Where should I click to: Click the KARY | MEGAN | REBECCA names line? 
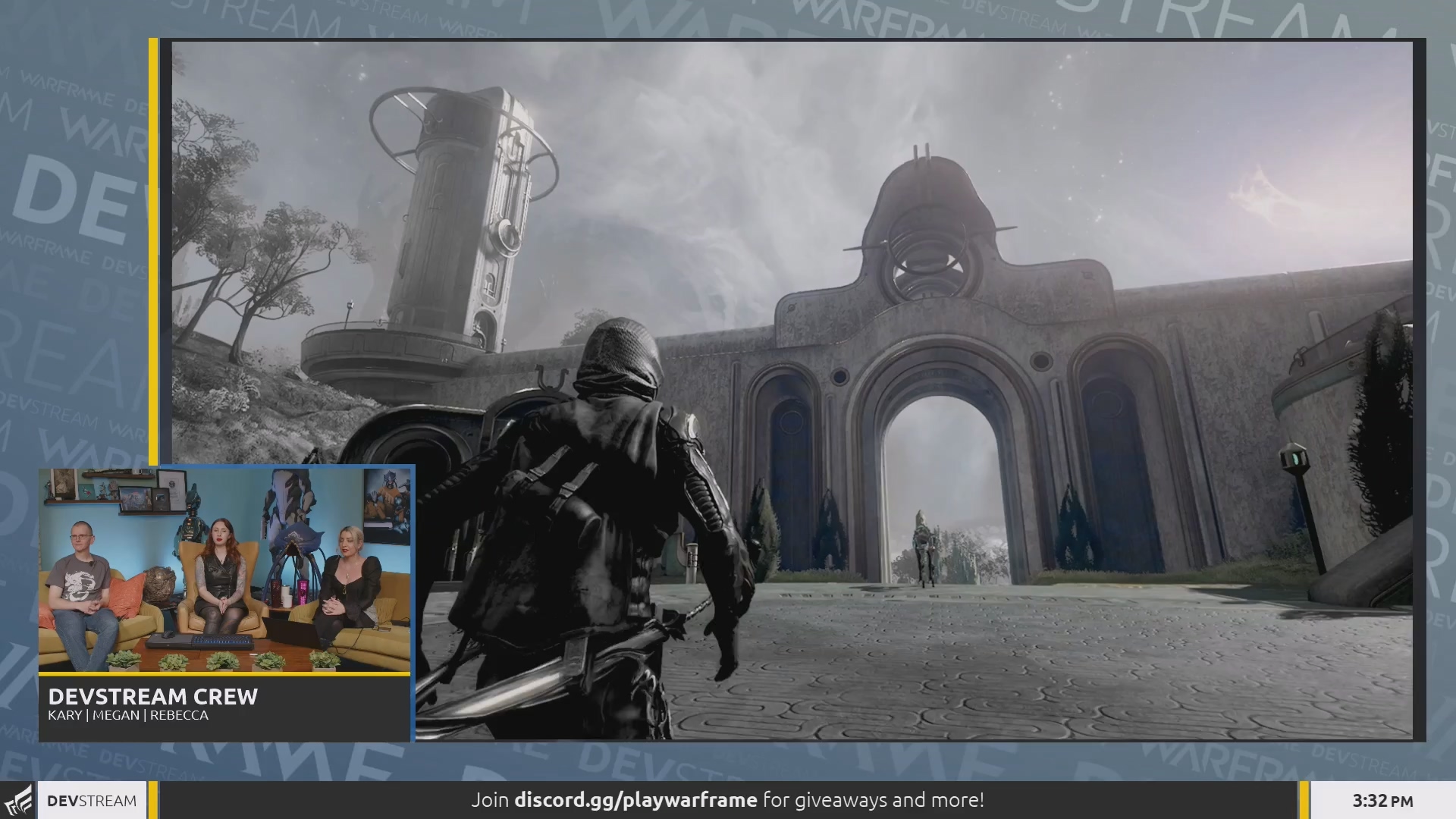(x=128, y=715)
